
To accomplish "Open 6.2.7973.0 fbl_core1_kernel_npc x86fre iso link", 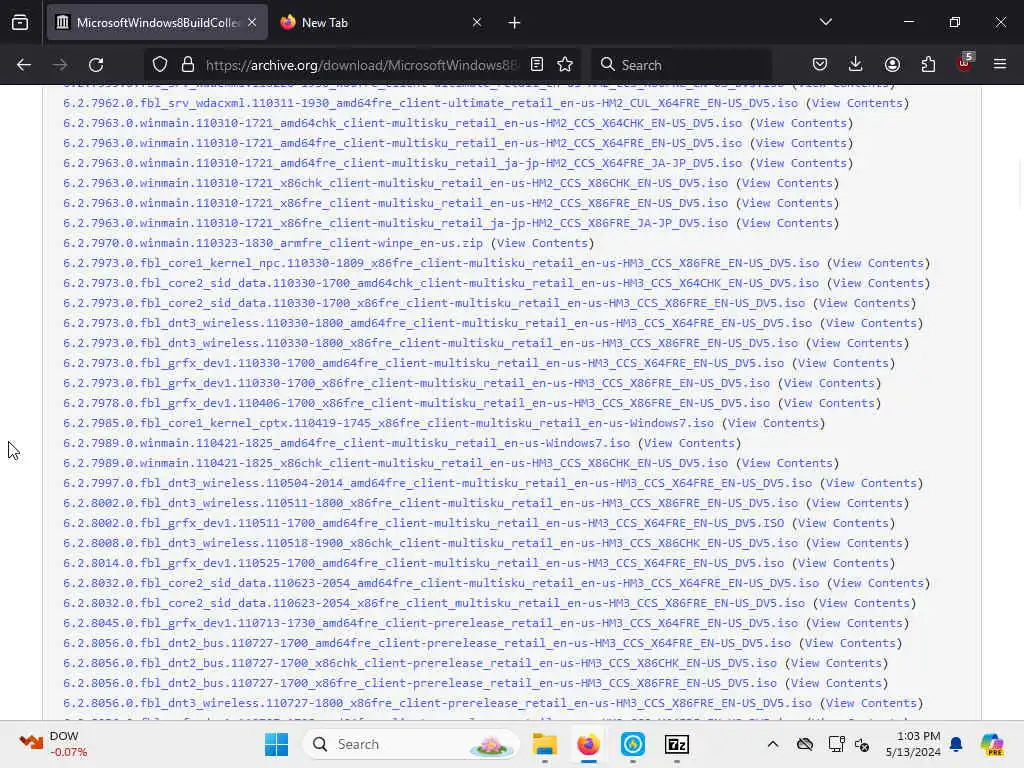I will point(441,263).
